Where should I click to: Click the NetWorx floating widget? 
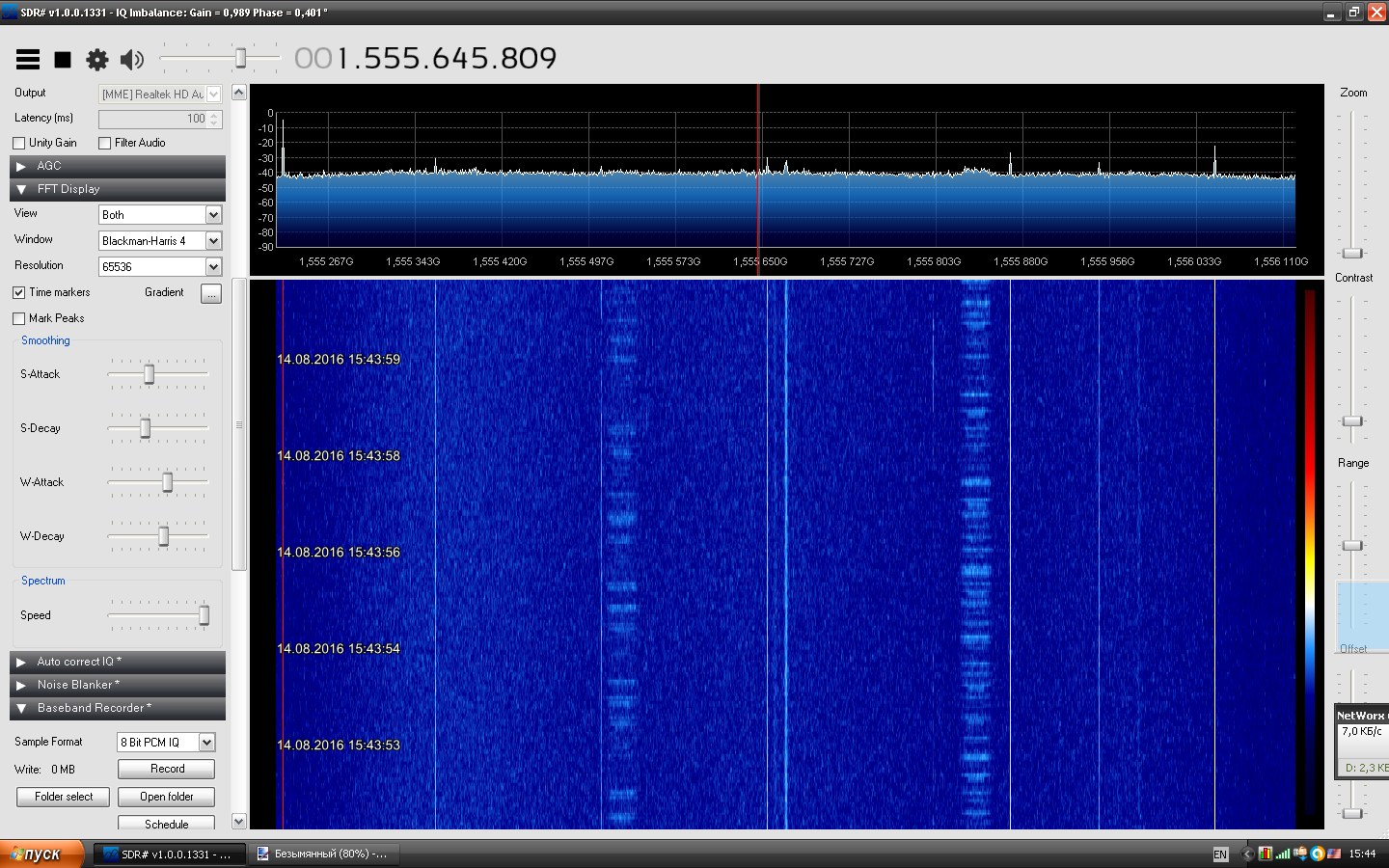click(x=1362, y=742)
